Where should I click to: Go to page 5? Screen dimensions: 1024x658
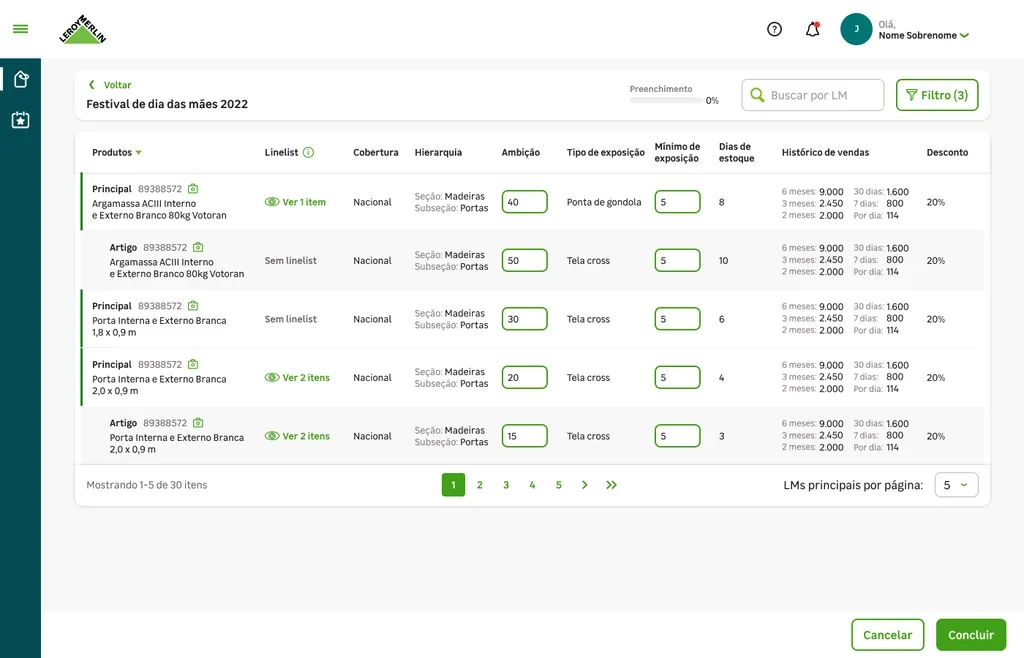tap(558, 485)
